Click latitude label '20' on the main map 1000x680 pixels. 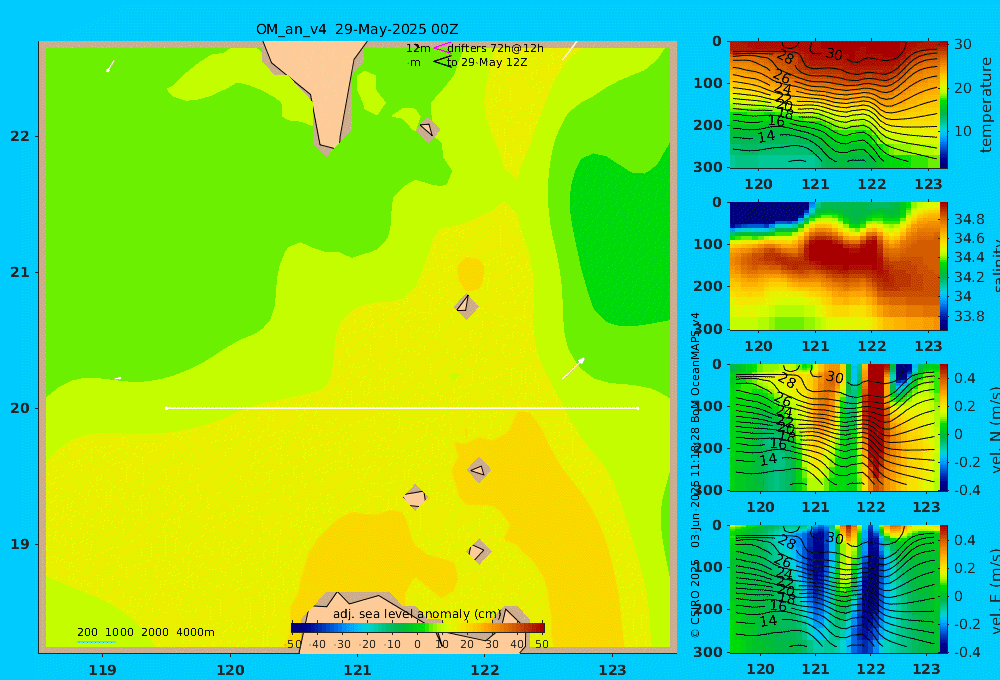click(20, 408)
